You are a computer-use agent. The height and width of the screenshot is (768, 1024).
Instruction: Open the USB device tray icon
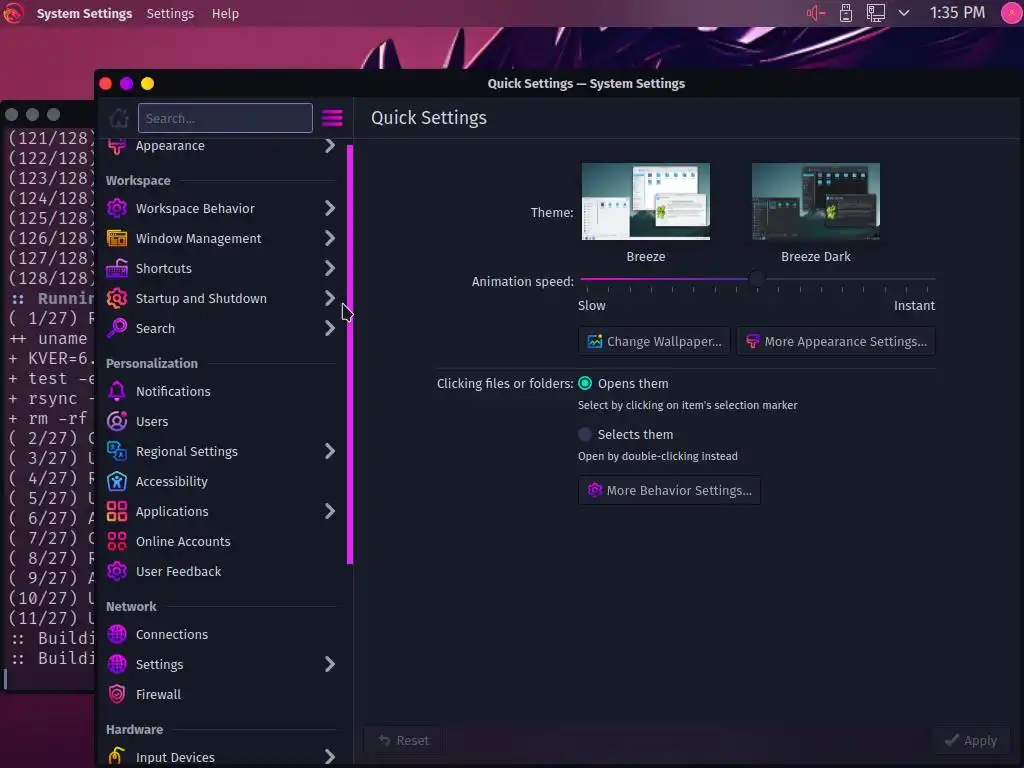point(846,13)
